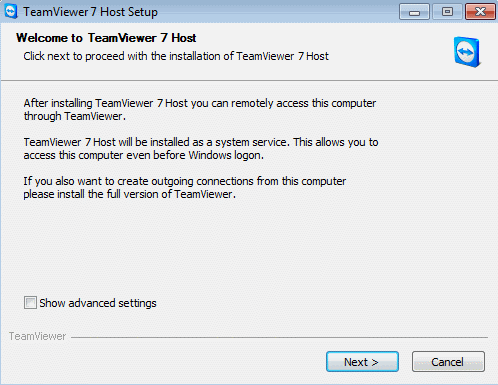Click the "Welcome to TeamViewer 7 Host" heading

tap(106, 38)
